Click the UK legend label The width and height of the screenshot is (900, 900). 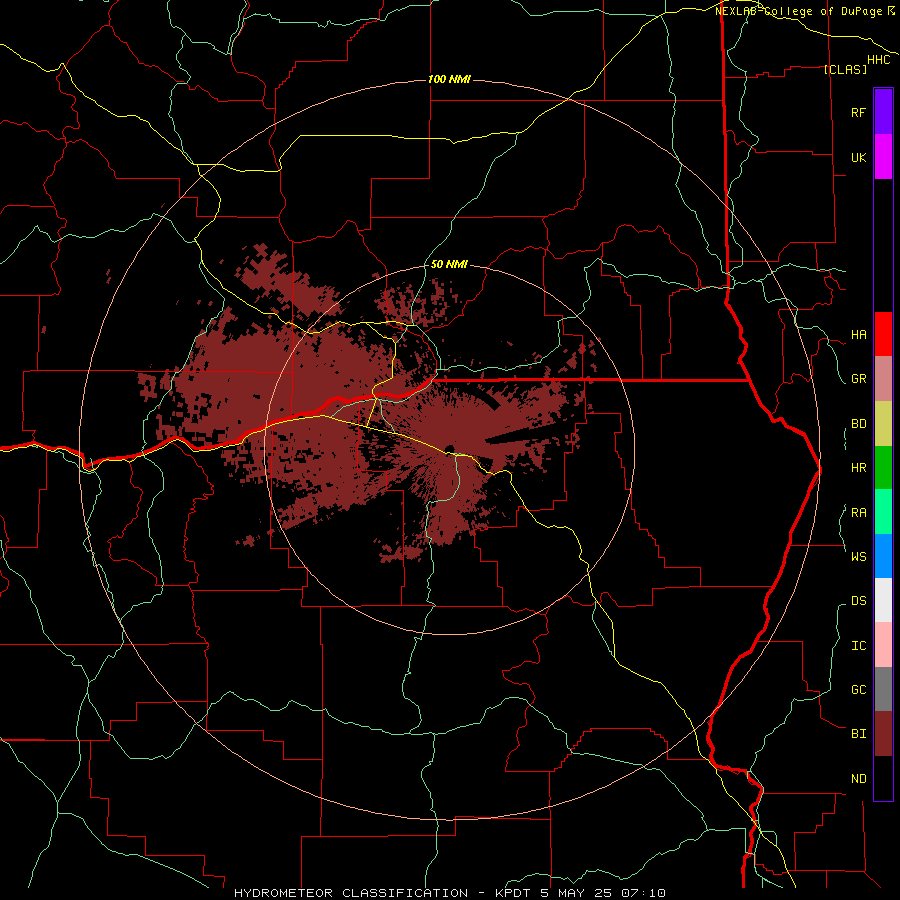pos(858,157)
